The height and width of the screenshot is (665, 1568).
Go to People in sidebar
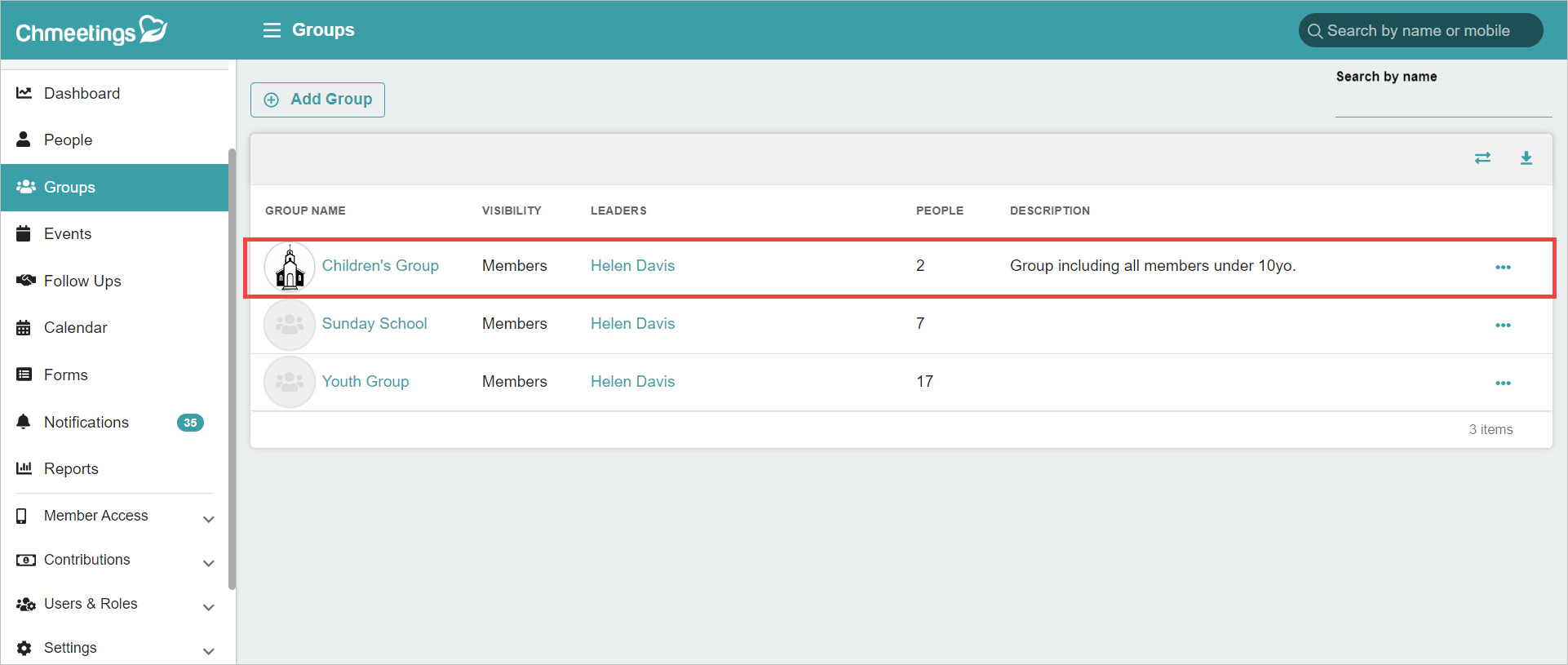click(114, 140)
